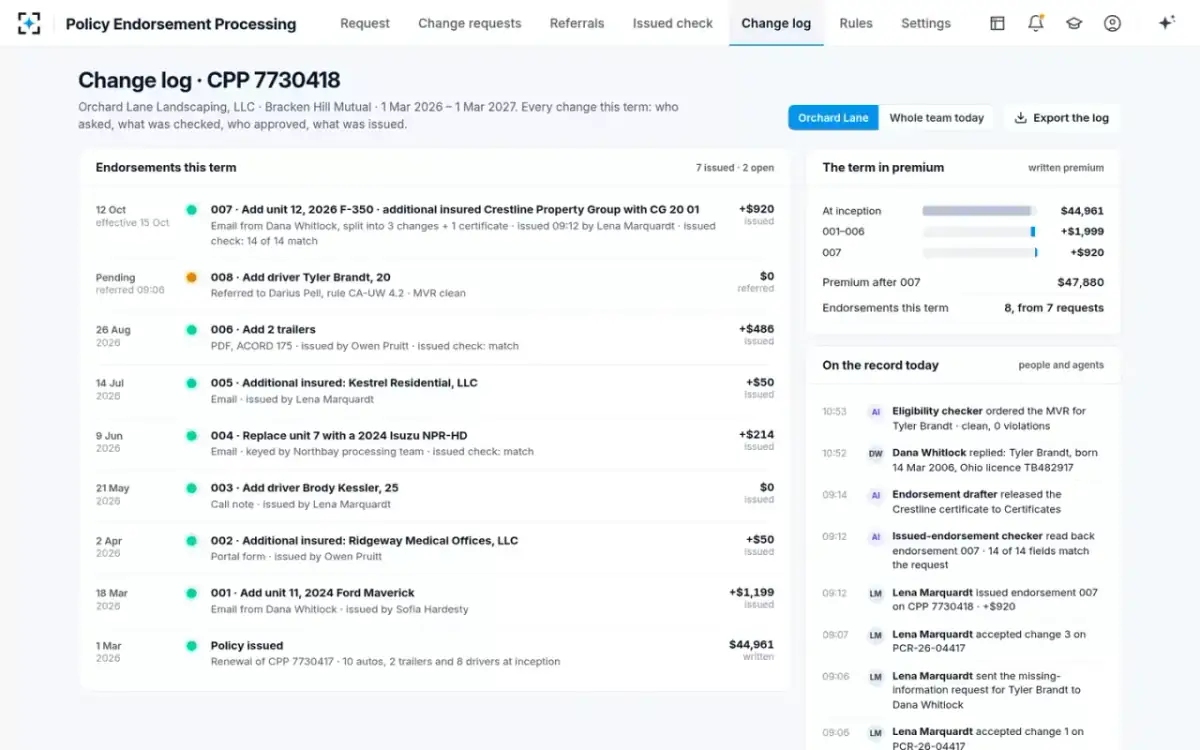
Task: Switch the log view to Orchard Lane
Action: tap(833, 118)
